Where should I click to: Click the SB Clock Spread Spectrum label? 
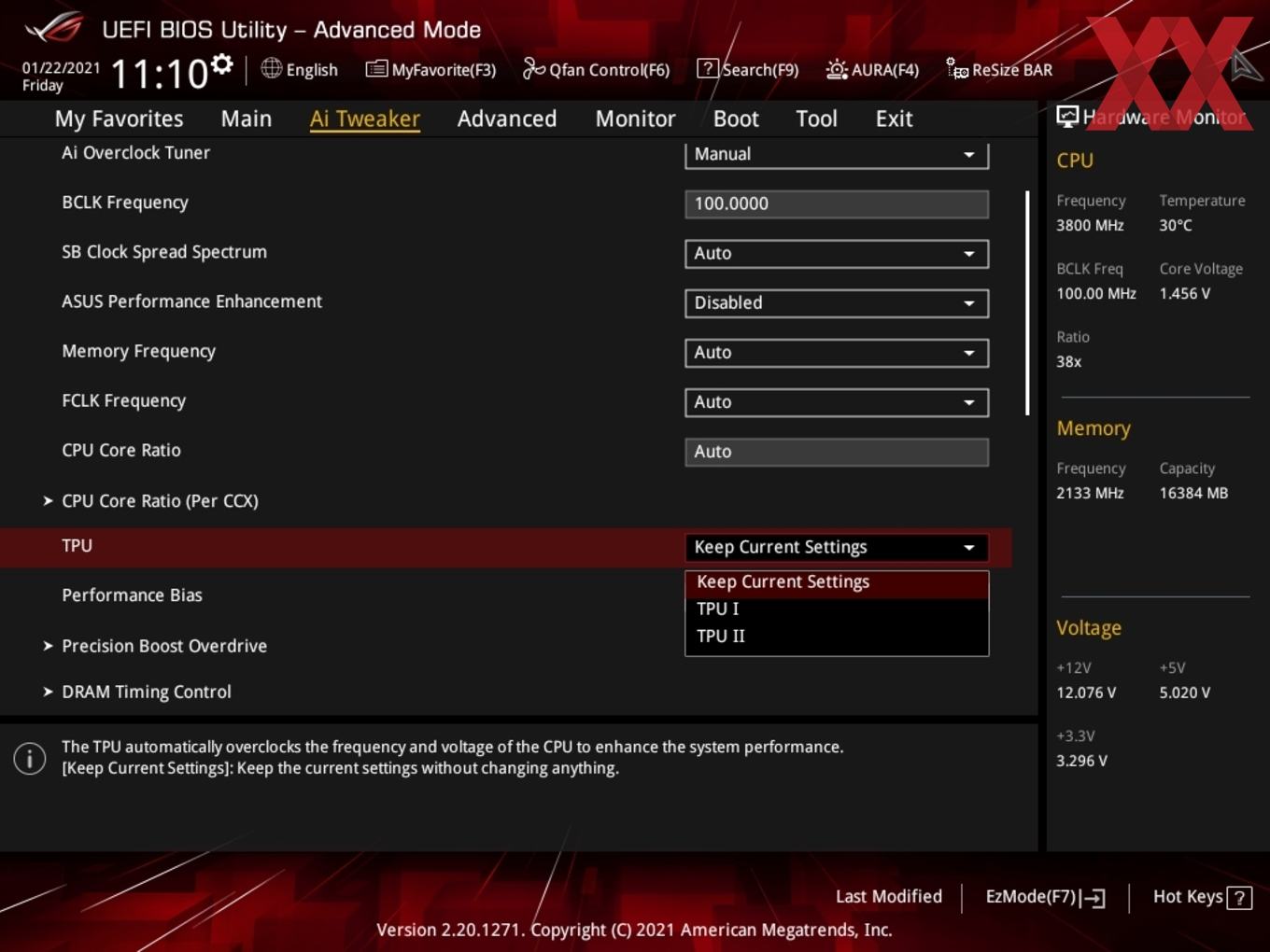click(164, 252)
